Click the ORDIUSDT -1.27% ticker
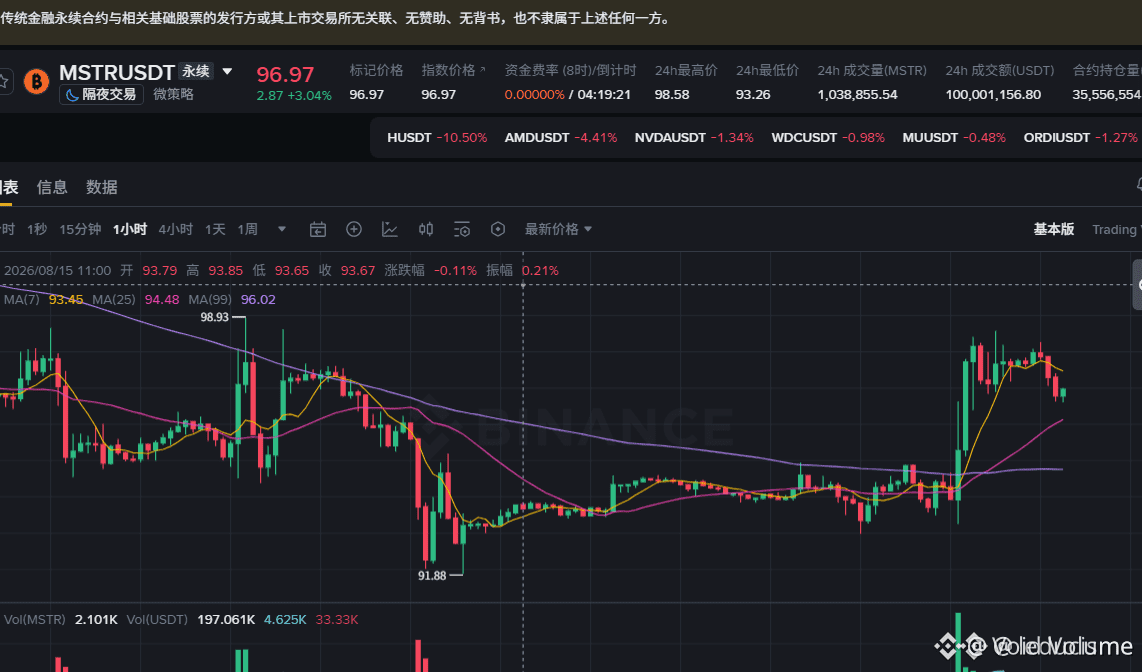Screen dimensions: 1142x672 (x=1080, y=138)
